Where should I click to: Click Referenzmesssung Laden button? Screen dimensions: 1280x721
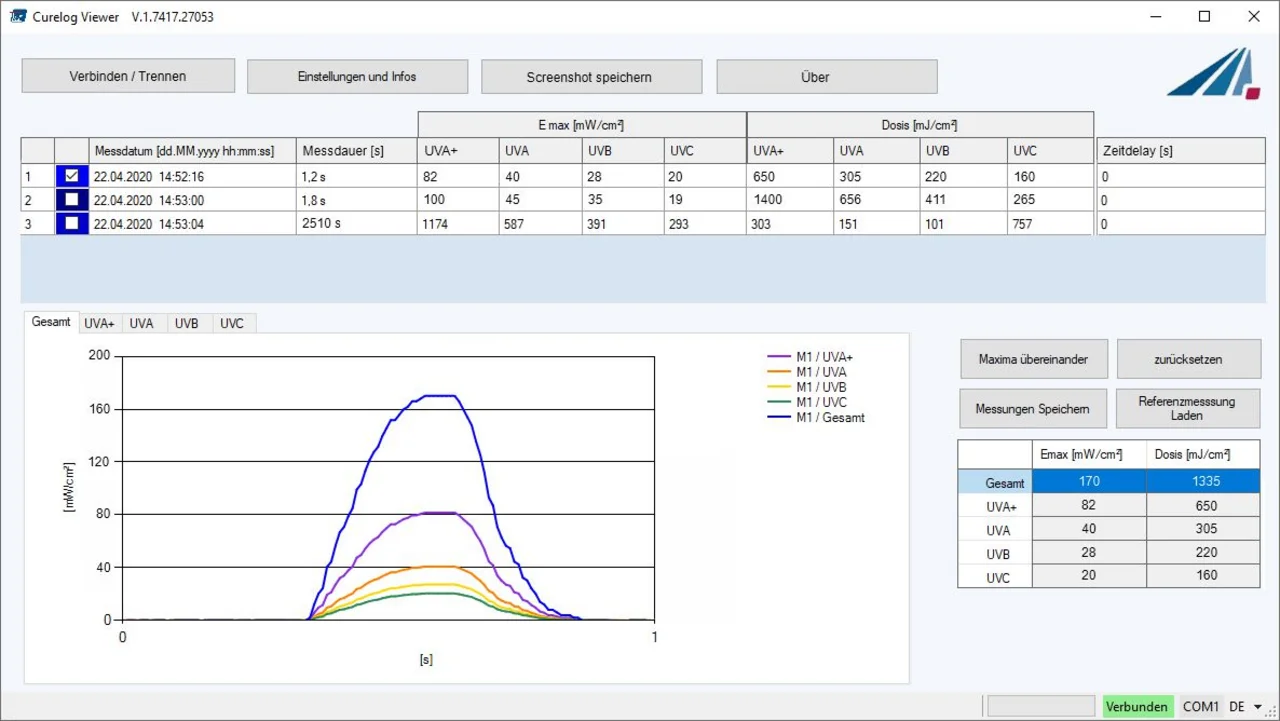[1188, 408]
